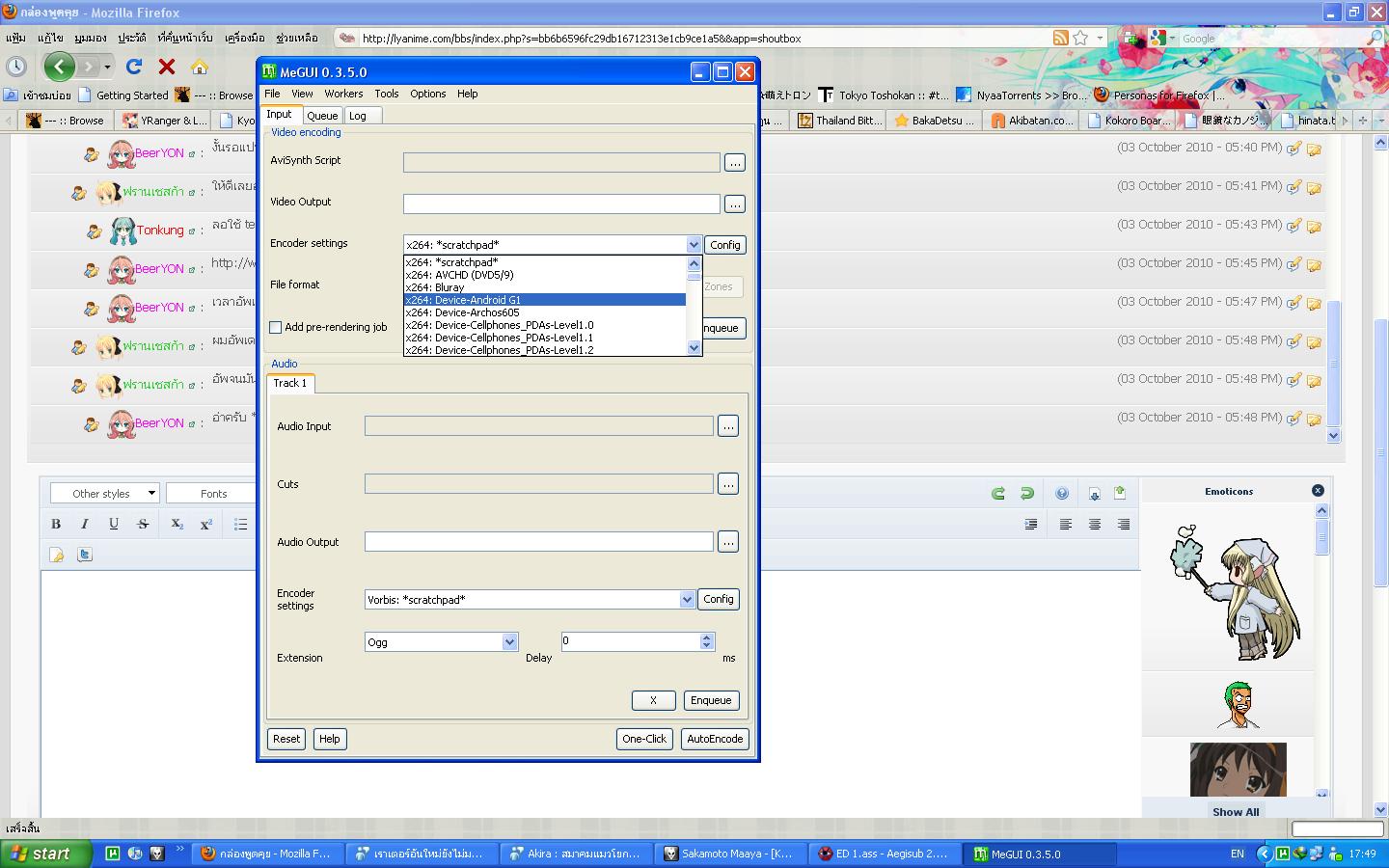The width and height of the screenshot is (1389, 868).
Task: Toggle italic formatting in editor toolbar
Action: (85, 524)
